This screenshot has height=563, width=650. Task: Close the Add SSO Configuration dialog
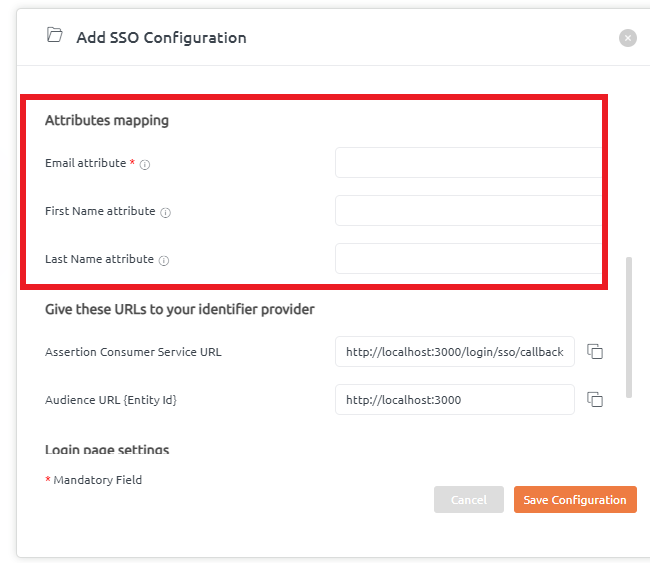628,38
